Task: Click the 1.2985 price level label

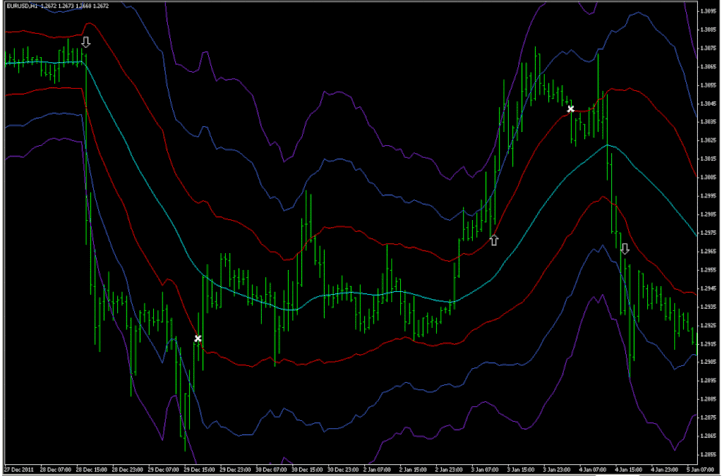Action: click(x=709, y=214)
